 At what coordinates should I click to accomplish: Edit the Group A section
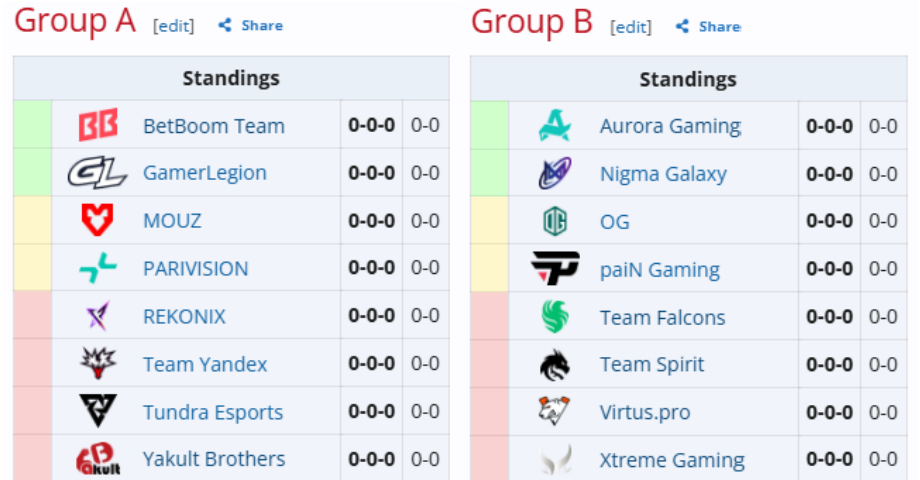pyautogui.click(x=174, y=26)
